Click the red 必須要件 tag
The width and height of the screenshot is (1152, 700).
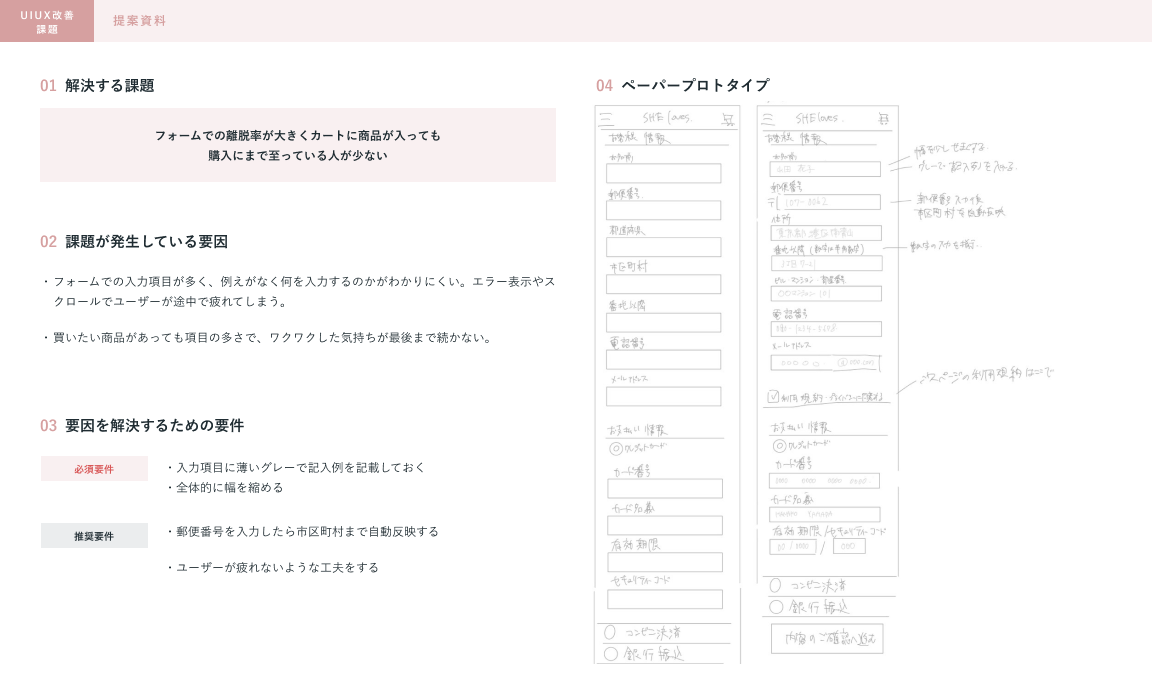click(94, 469)
